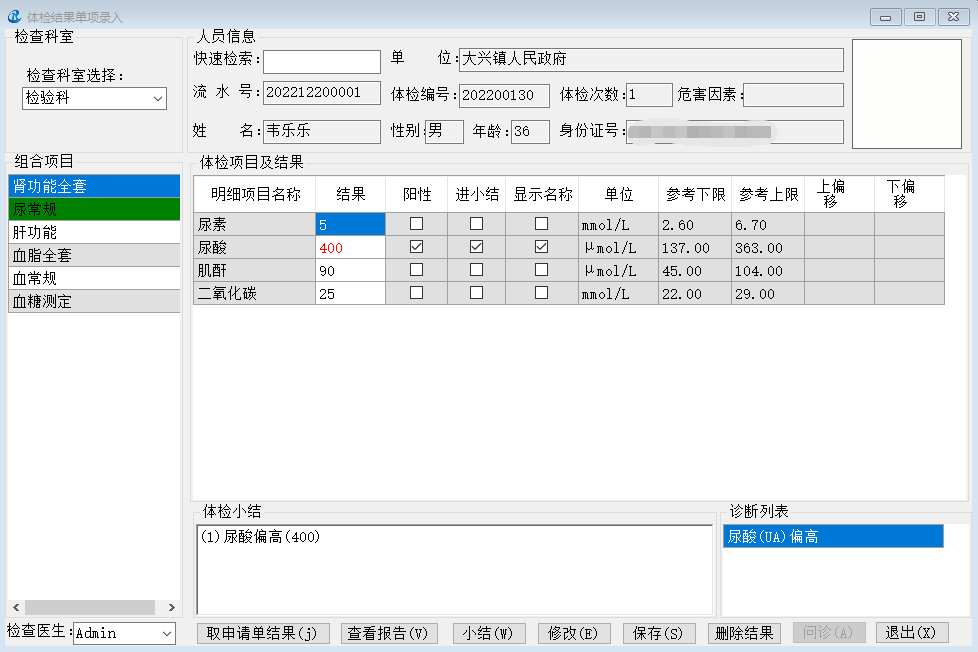This screenshot has height=652, width=978.
Task: Check the 阳性 checkbox for 二氧化碳
Action: [x=416, y=293]
